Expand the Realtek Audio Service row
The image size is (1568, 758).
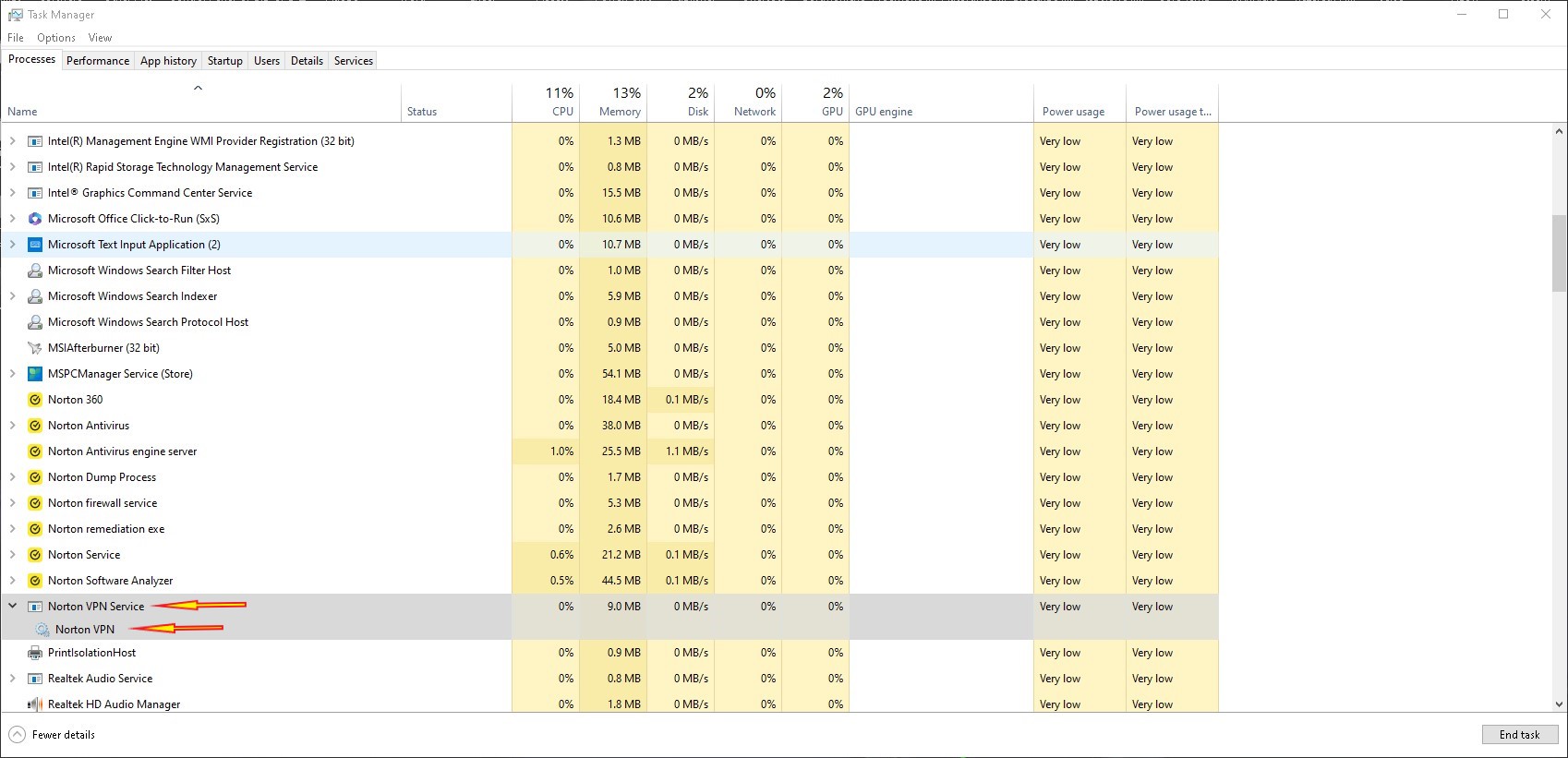coord(13,679)
